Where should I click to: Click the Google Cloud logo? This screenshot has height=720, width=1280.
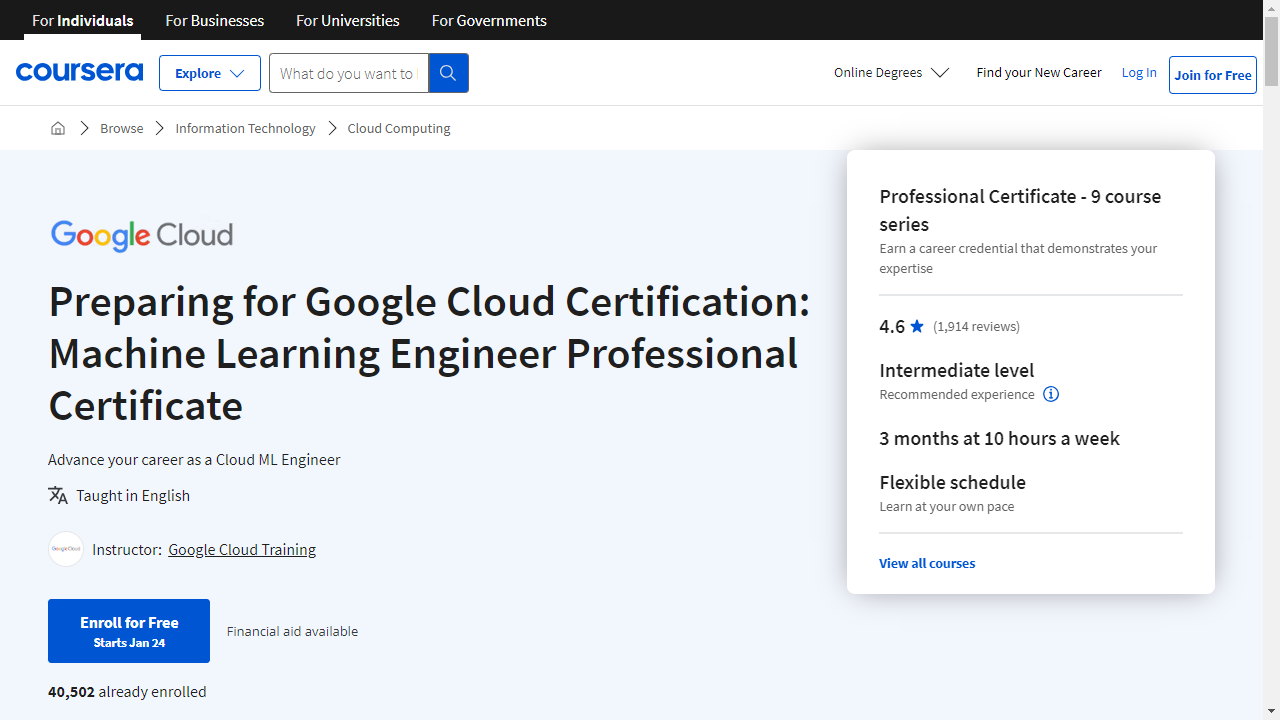pyautogui.click(x=141, y=236)
